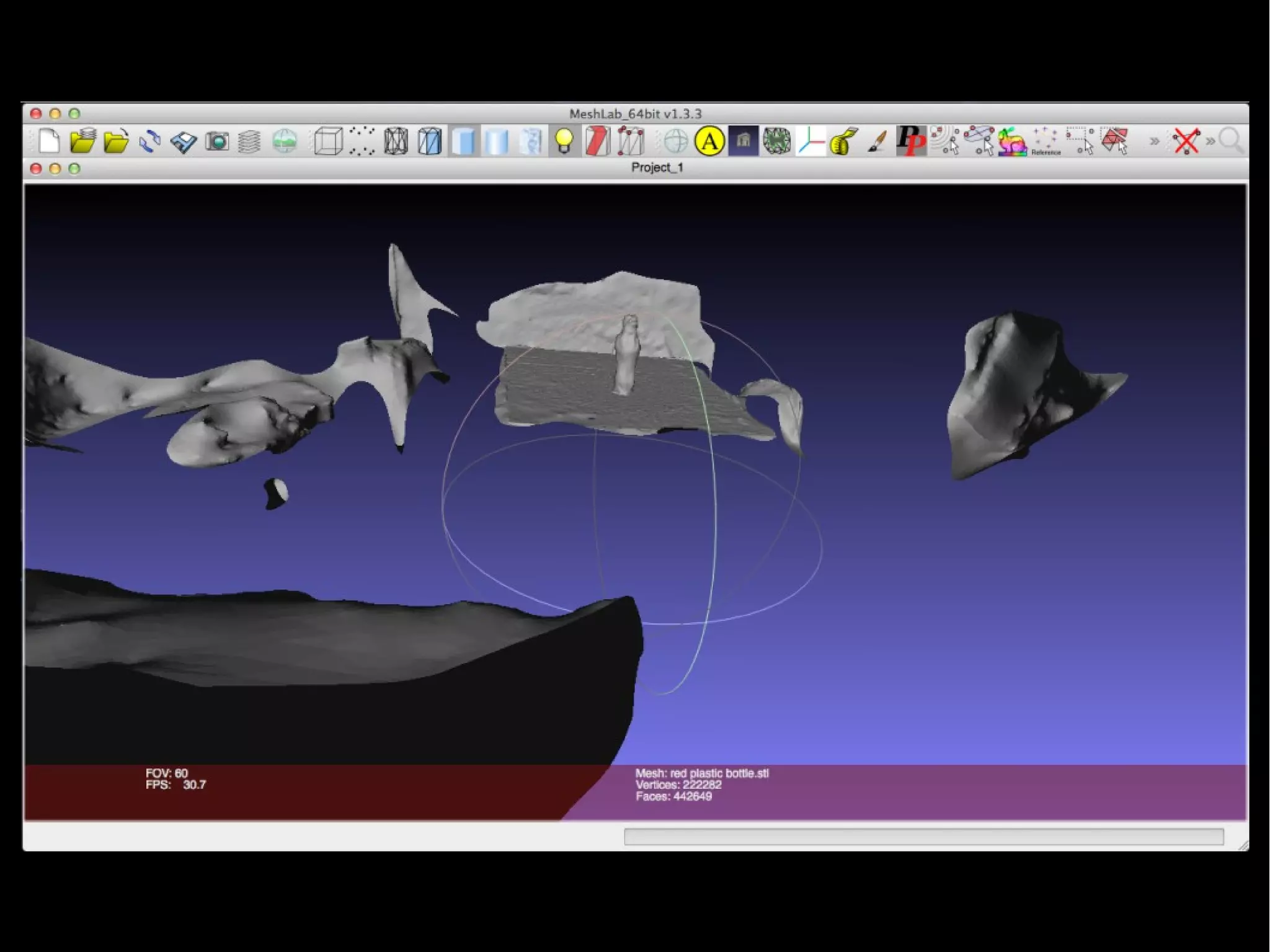The height and width of the screenshot is (952, 1270).
Task: Select the Z-painting brush tool
Action: (877, 141)
